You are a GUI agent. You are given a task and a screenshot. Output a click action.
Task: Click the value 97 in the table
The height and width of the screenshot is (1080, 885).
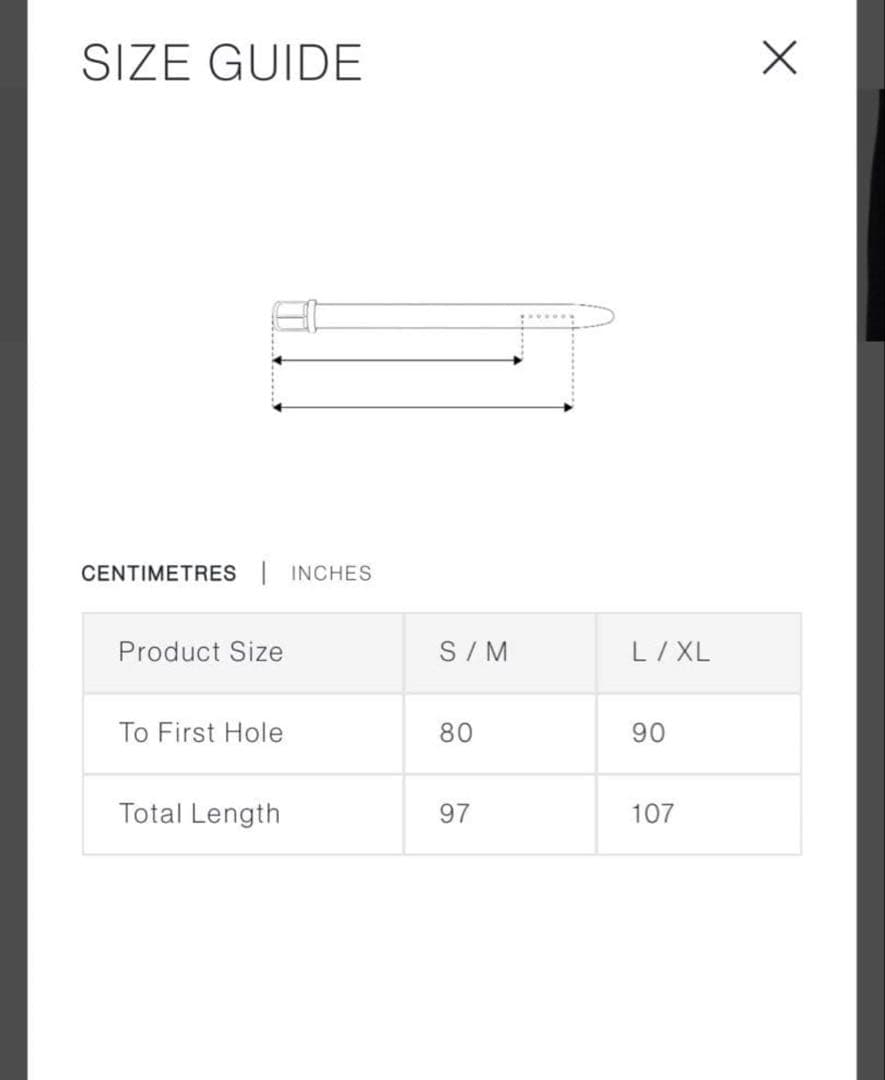(x=454, y=814)
